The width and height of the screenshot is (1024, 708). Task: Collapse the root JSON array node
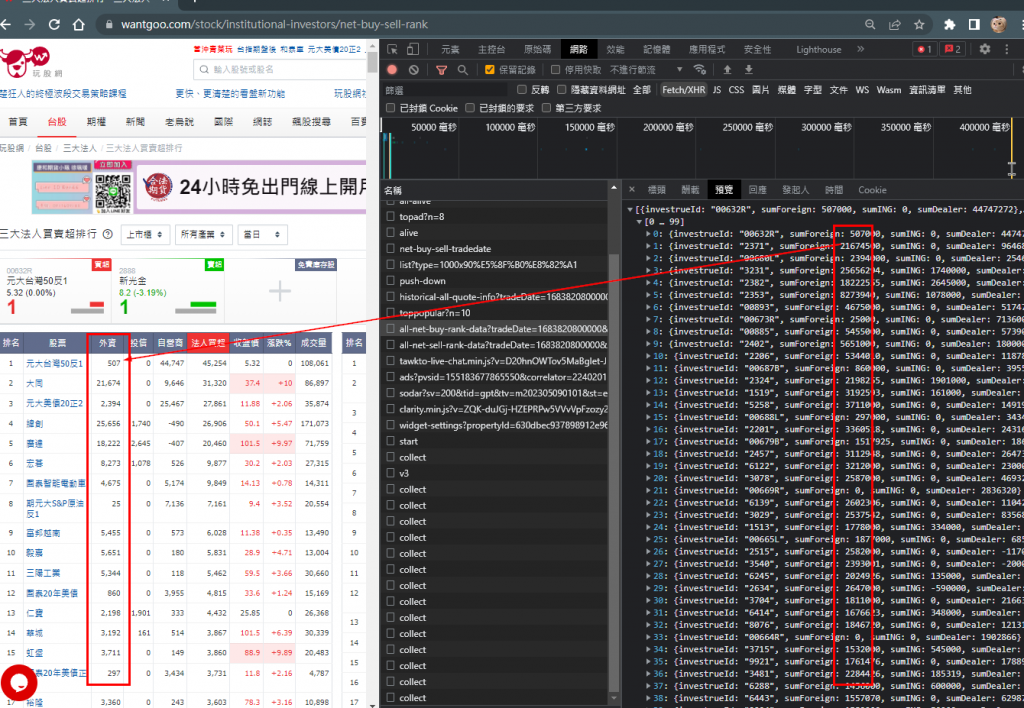(630, 210)
